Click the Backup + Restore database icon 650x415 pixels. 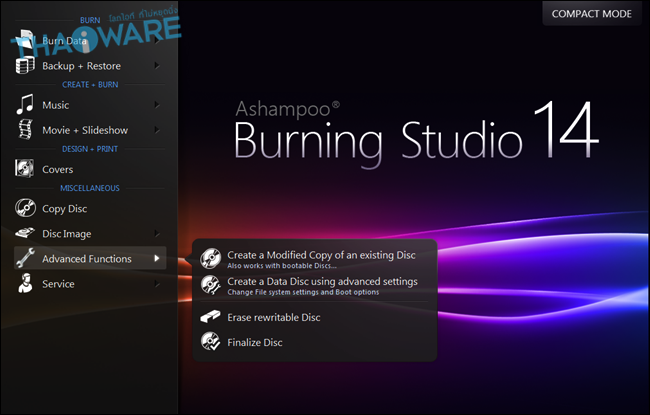25,66
